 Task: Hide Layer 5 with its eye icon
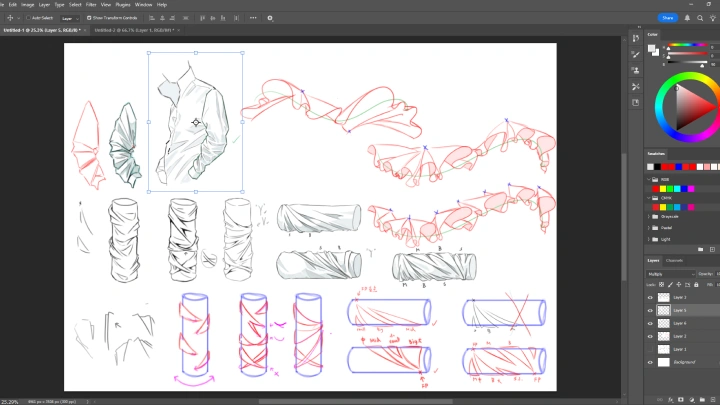click(650, 310)
